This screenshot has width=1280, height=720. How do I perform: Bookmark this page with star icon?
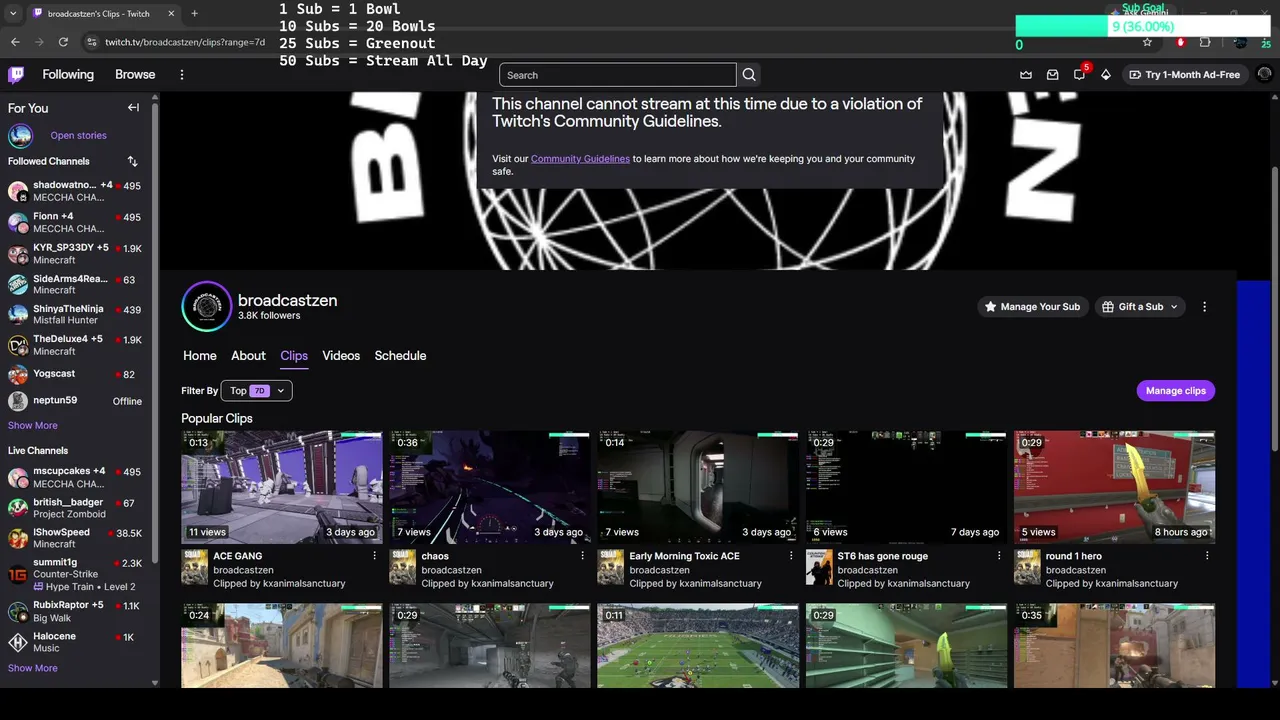(1147, 42)
